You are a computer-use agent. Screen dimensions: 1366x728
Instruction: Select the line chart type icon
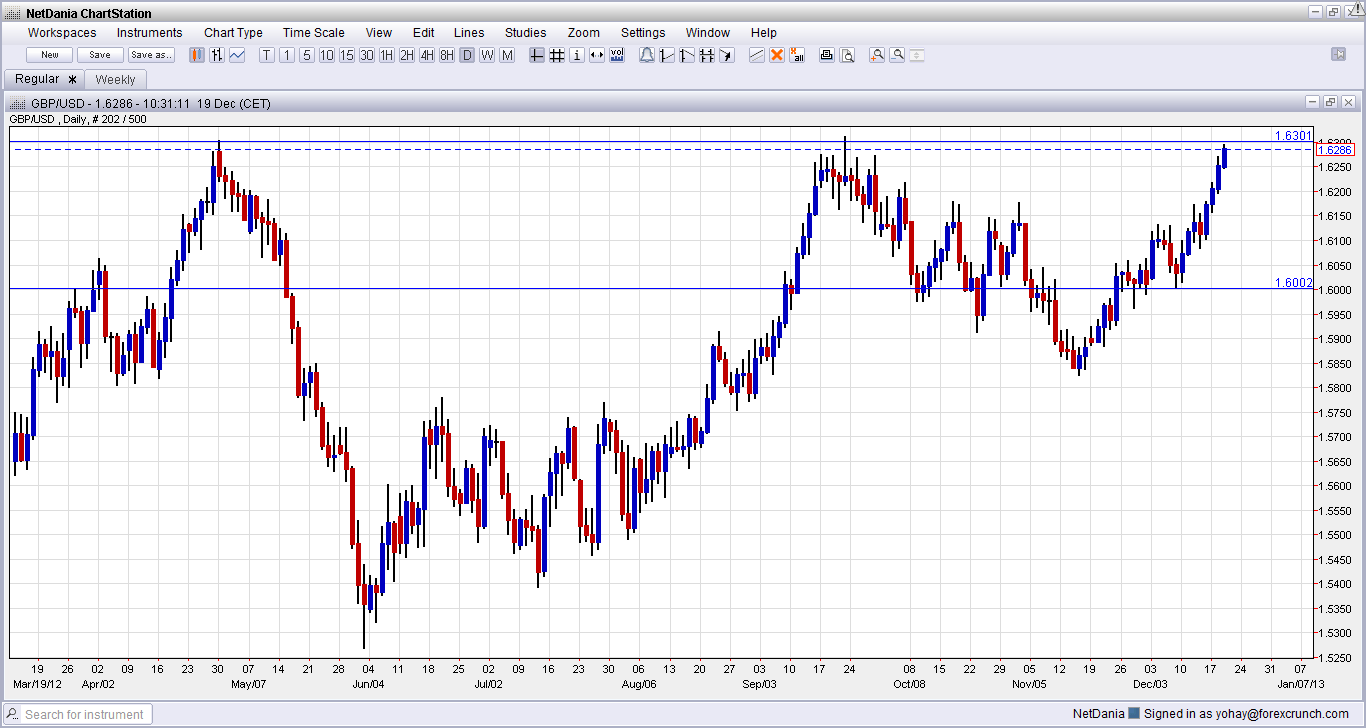[x=237, y=55]
